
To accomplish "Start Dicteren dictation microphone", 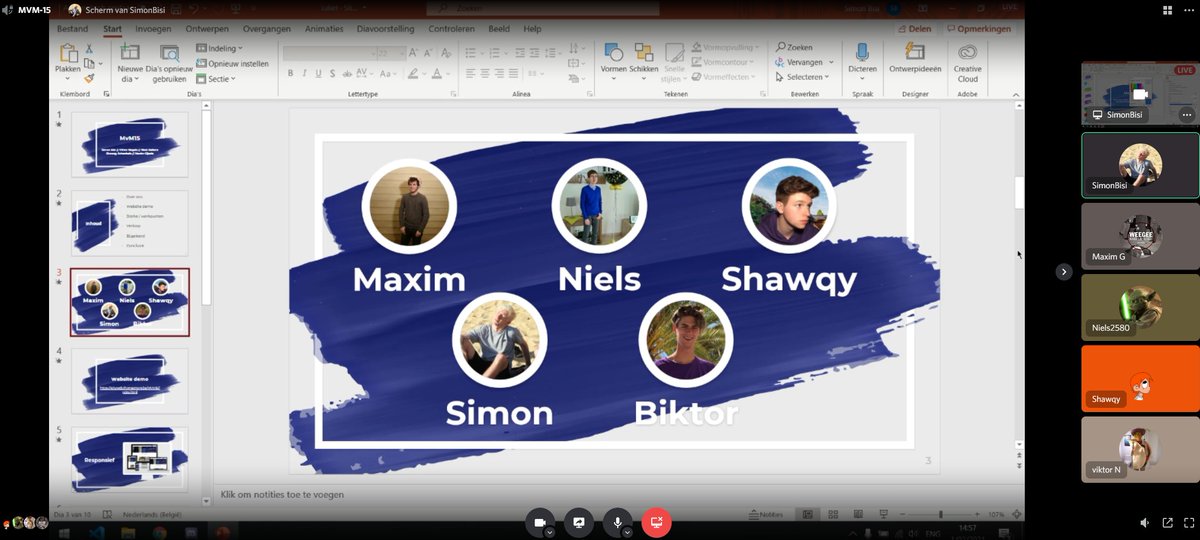I will (862, 58).
